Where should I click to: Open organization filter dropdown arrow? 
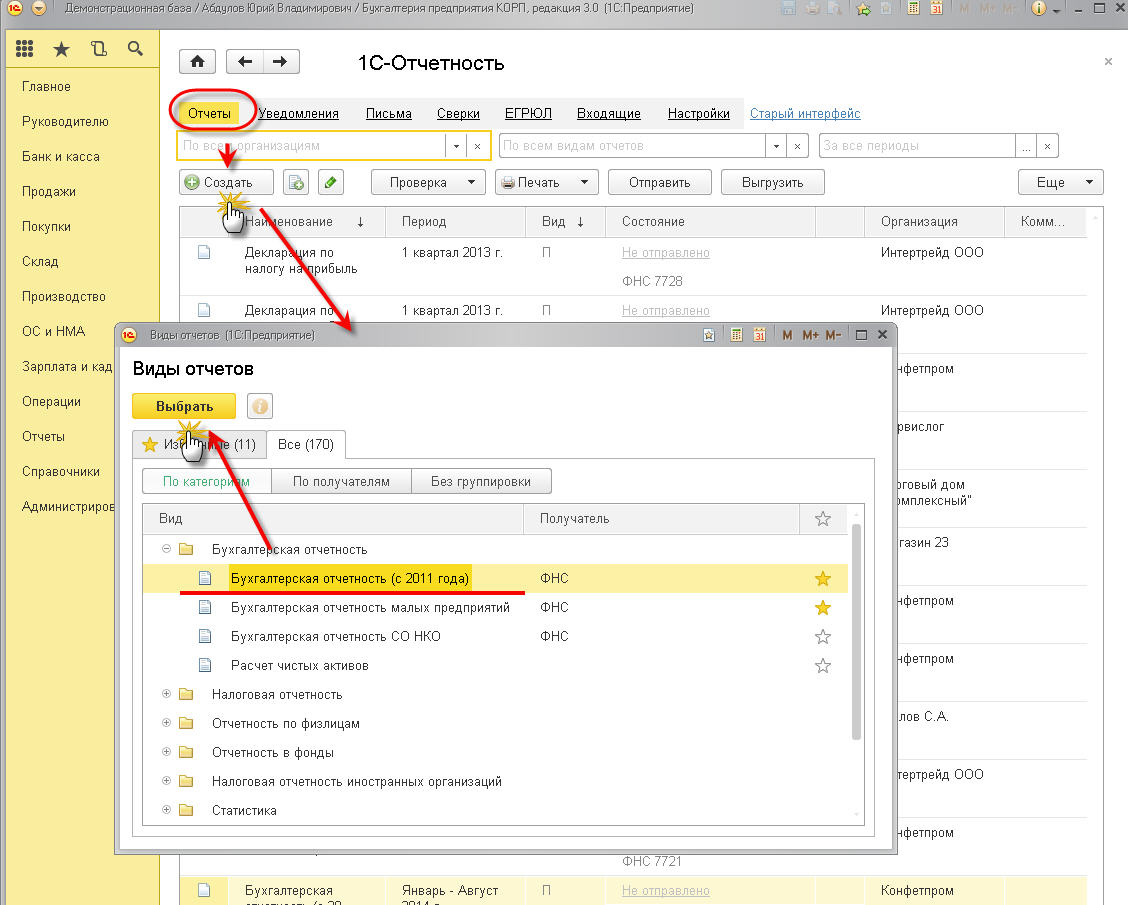456,146
